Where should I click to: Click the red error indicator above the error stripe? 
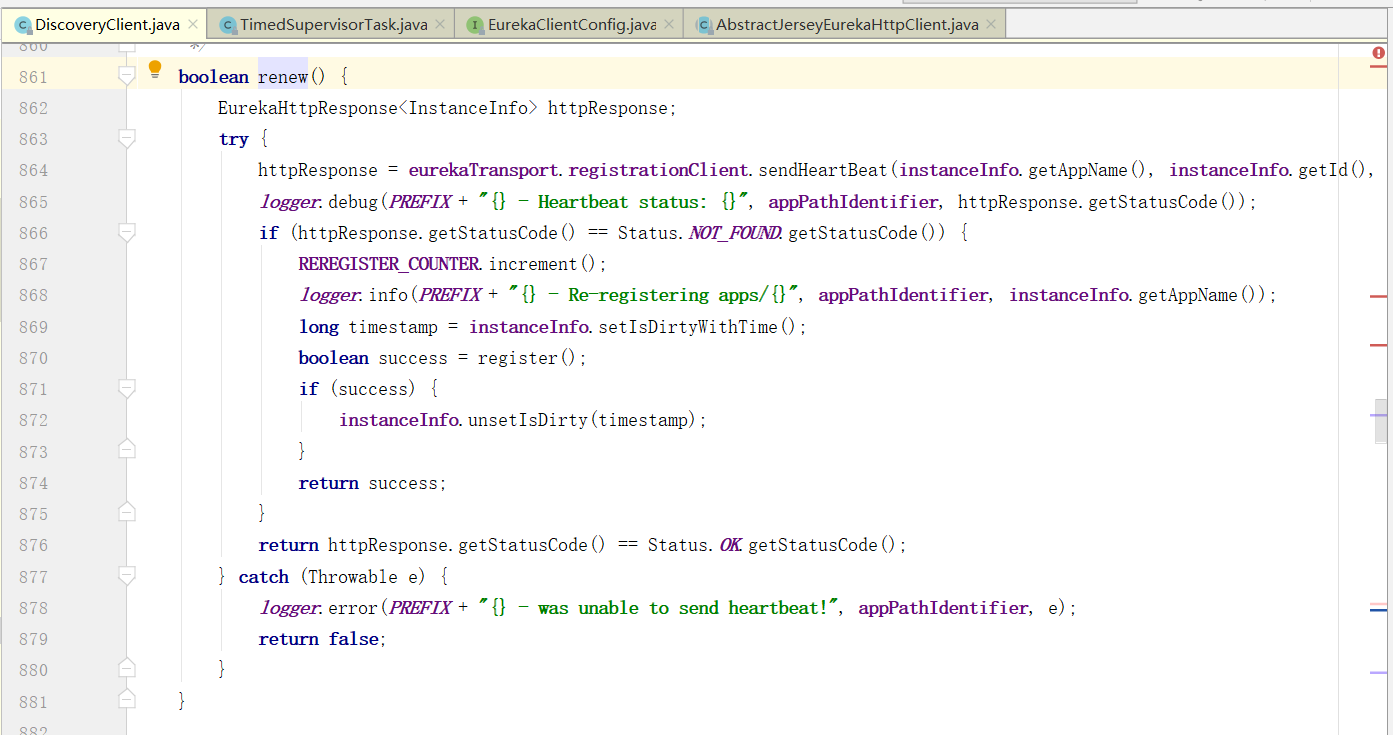coord(1379,53)
